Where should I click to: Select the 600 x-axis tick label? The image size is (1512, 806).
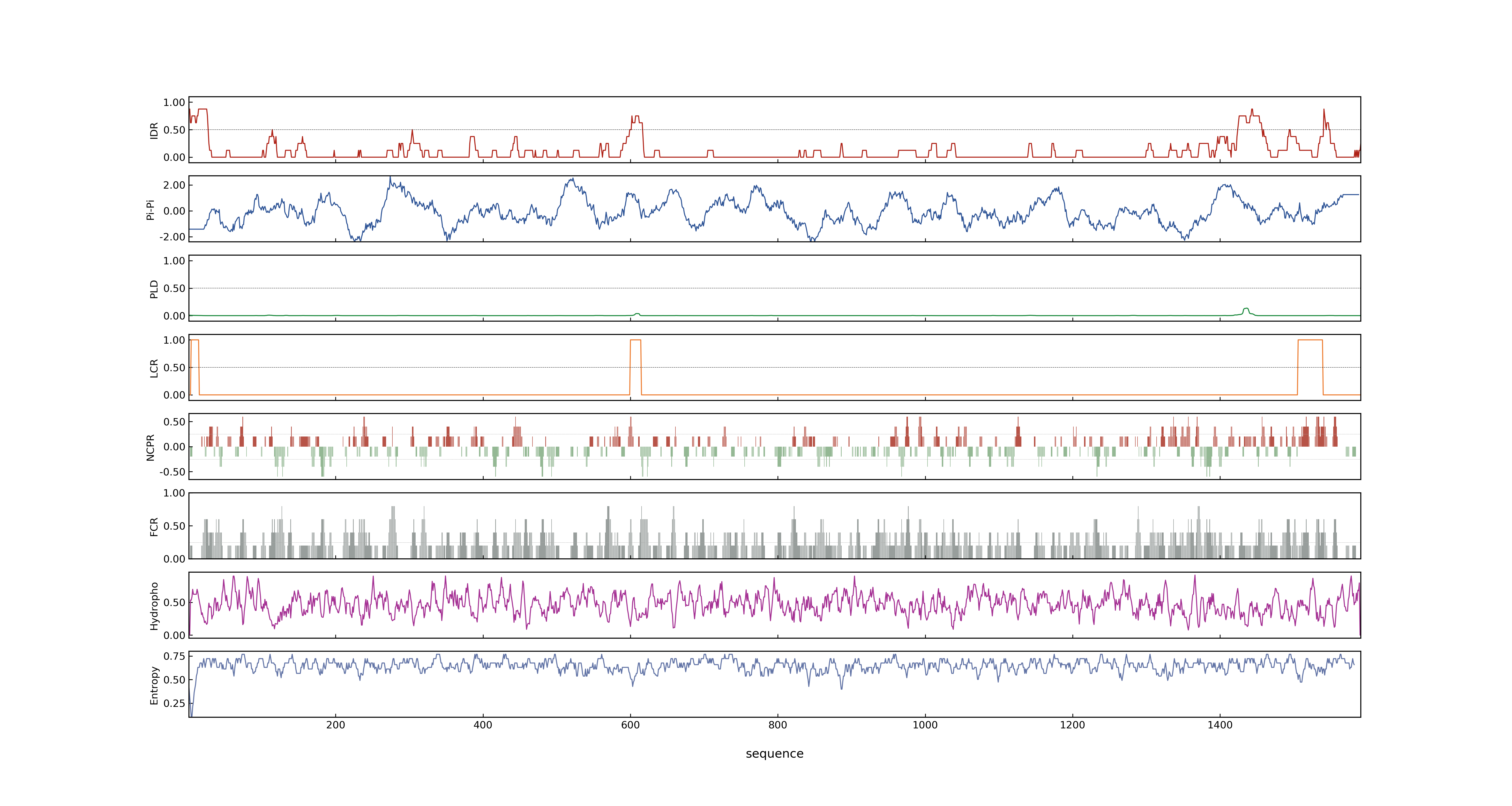coord(630,725)
